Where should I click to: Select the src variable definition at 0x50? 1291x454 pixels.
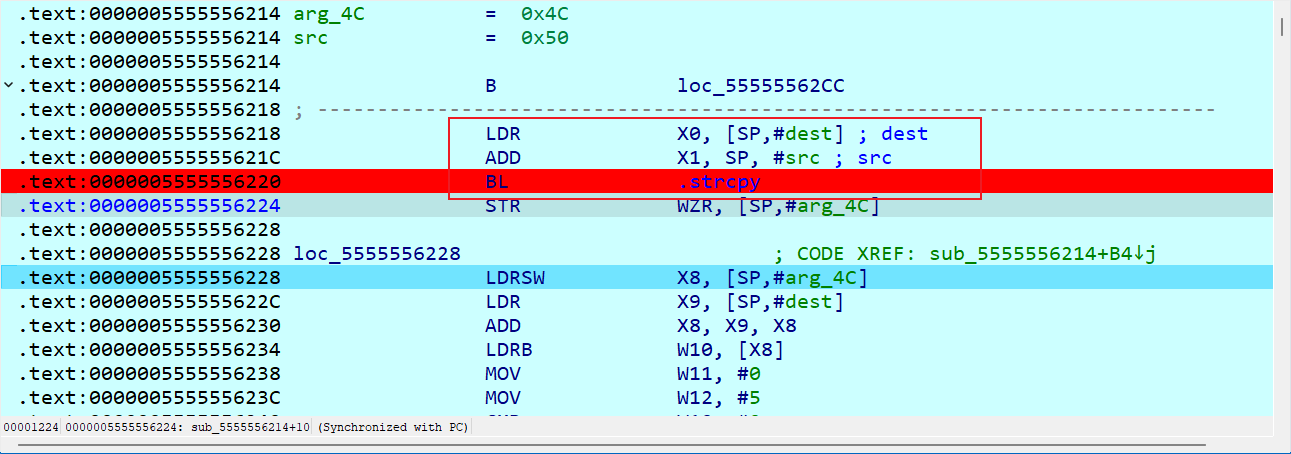[310, 38]
